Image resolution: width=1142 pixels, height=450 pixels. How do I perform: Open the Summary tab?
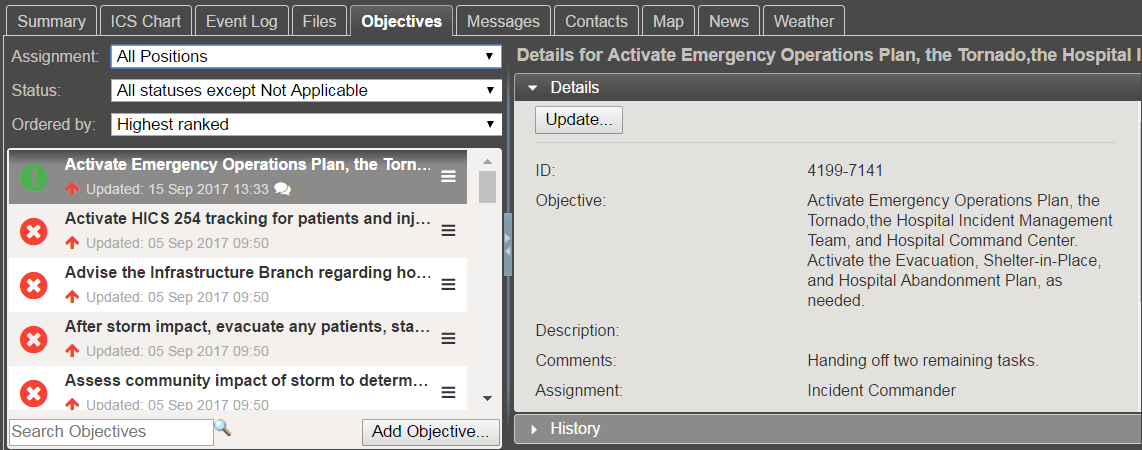click(x=51, y=21)
